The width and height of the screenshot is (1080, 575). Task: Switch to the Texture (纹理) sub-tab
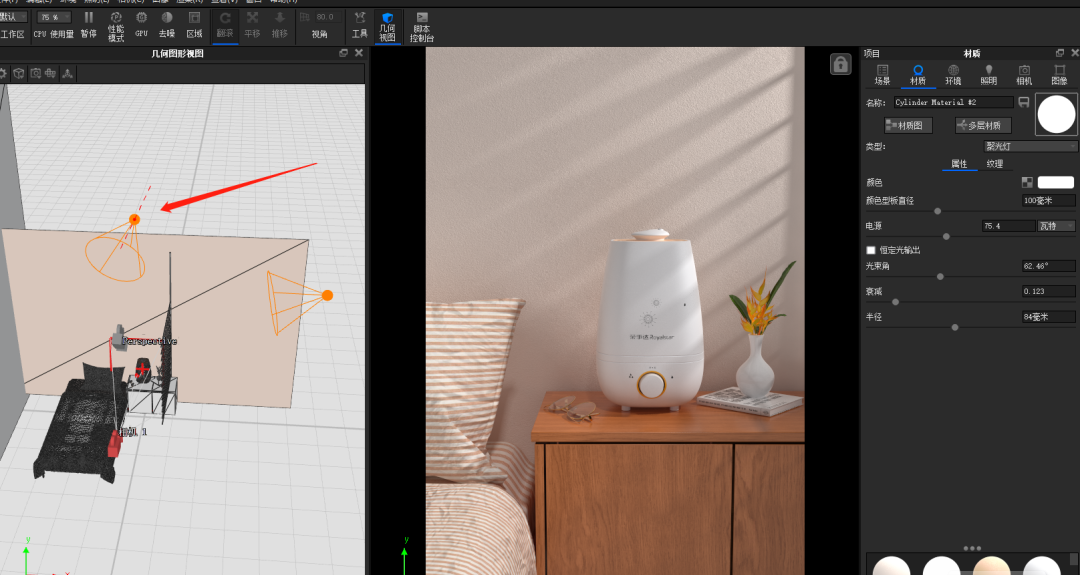point(994,164)
